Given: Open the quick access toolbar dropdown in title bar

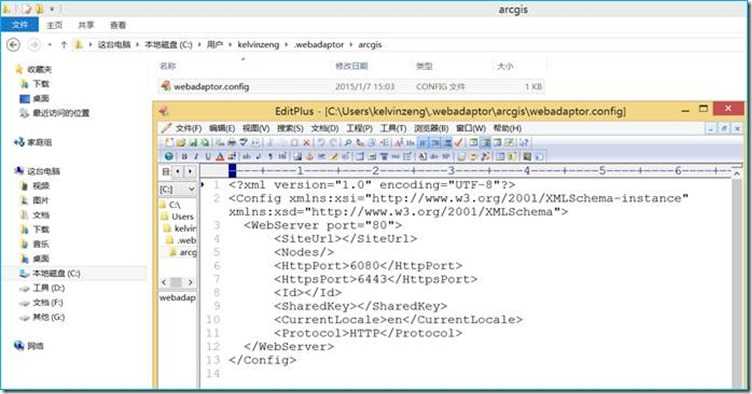Looking at the screenshot, I should click(52, 9).
